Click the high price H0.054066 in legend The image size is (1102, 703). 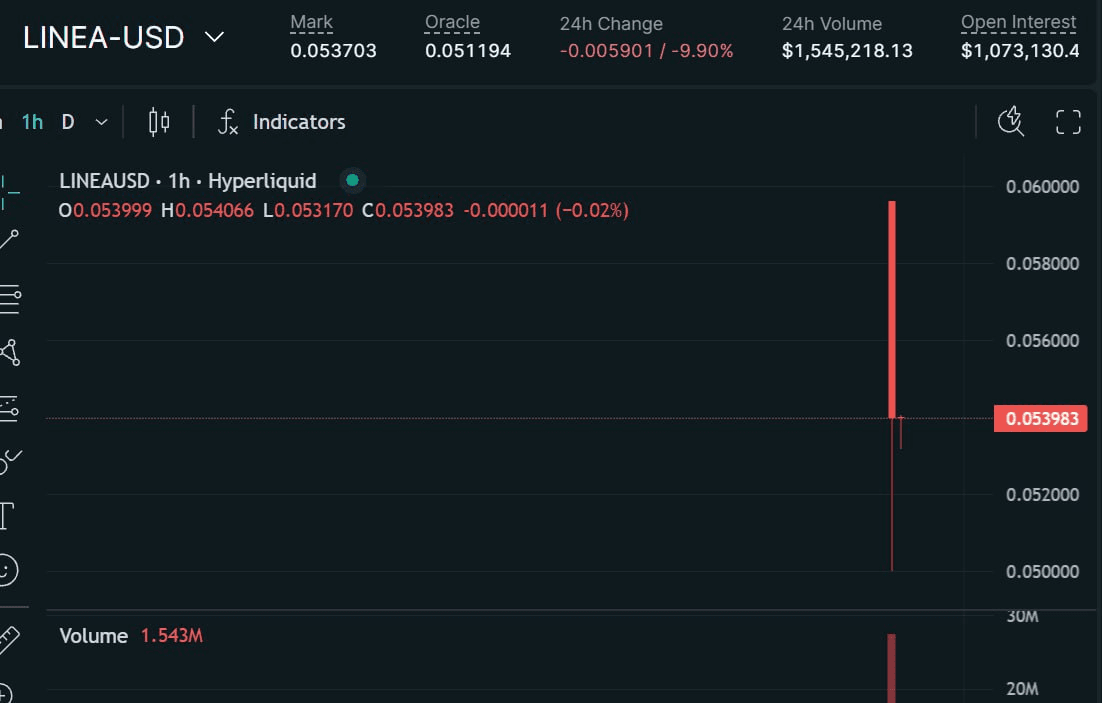click(x=207, y=210)
